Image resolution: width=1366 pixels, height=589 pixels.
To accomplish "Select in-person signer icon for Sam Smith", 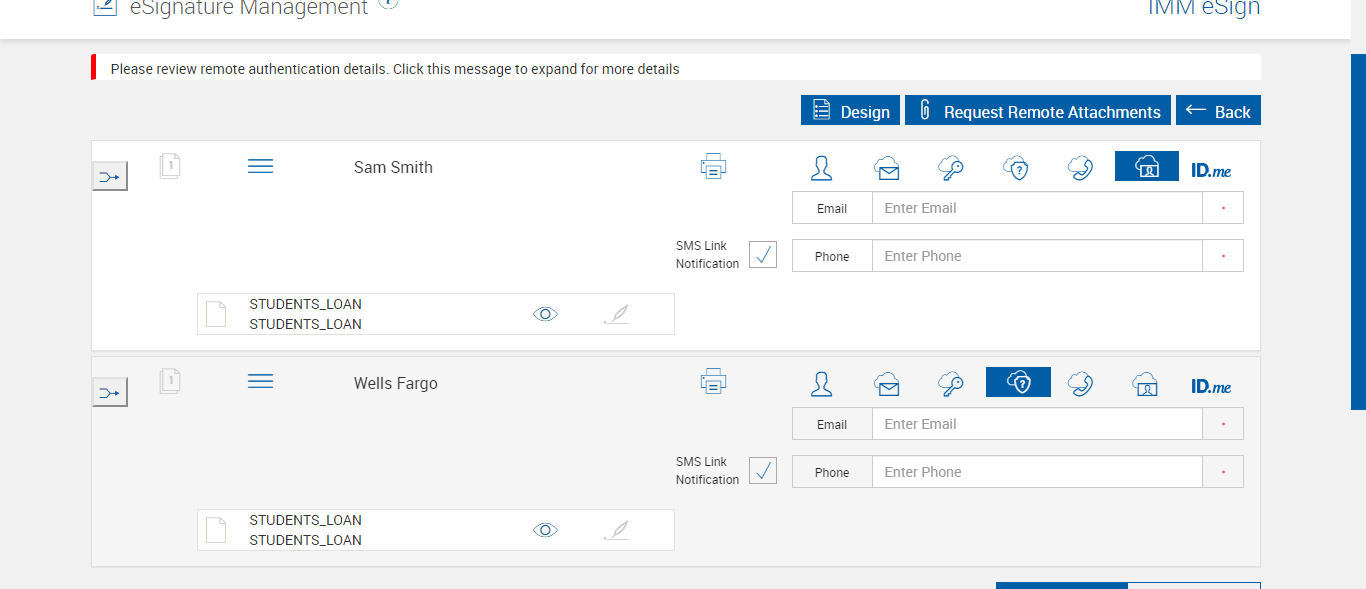I will click(822, 167).
